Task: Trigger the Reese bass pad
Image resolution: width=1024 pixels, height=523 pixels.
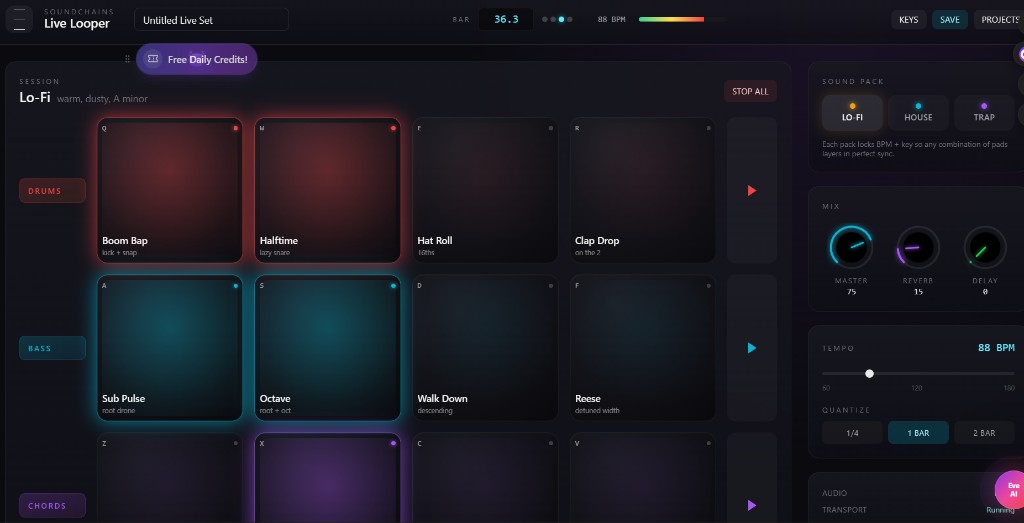Action: (643, 348)
